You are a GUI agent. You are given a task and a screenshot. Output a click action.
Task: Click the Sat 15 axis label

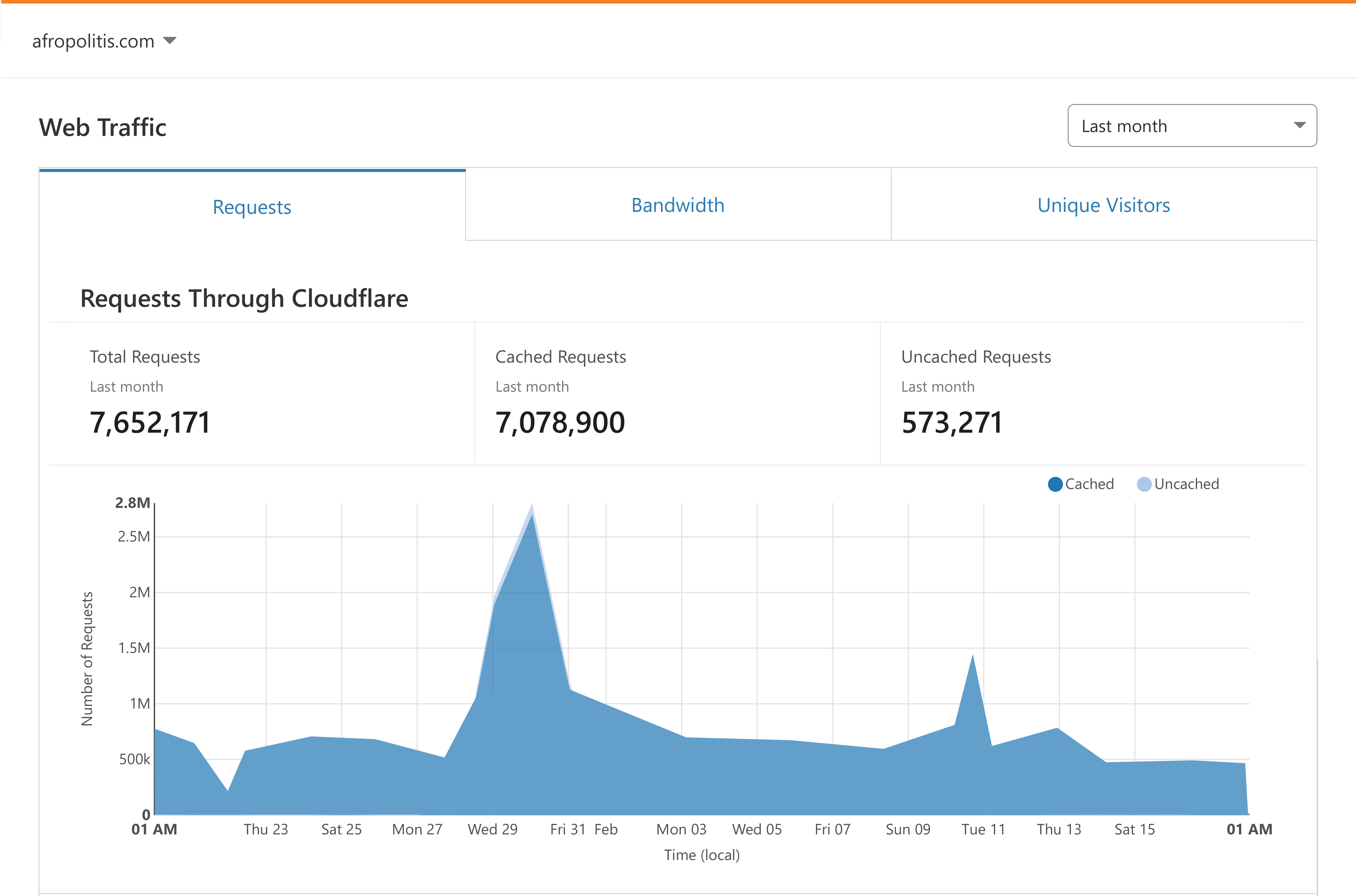point(1134,829)
